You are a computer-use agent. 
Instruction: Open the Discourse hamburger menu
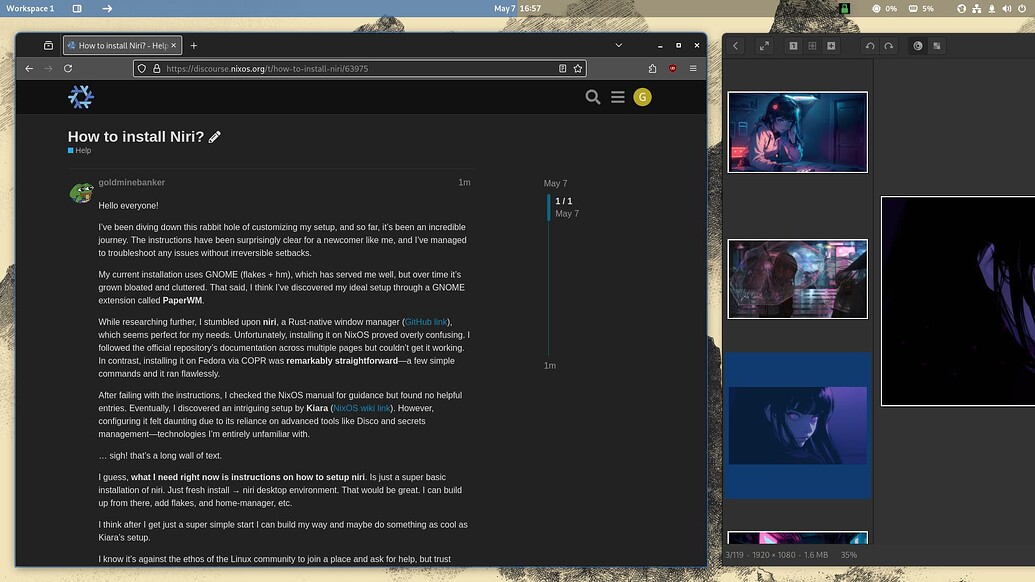[618, 97]
